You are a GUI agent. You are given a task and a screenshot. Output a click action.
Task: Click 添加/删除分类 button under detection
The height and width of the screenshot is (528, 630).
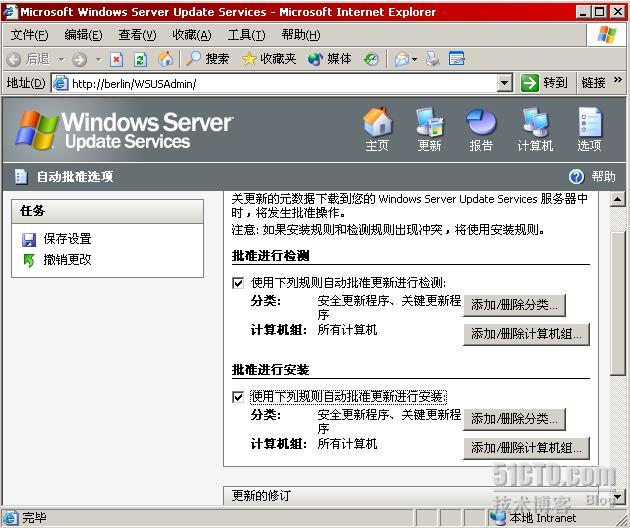514,305
